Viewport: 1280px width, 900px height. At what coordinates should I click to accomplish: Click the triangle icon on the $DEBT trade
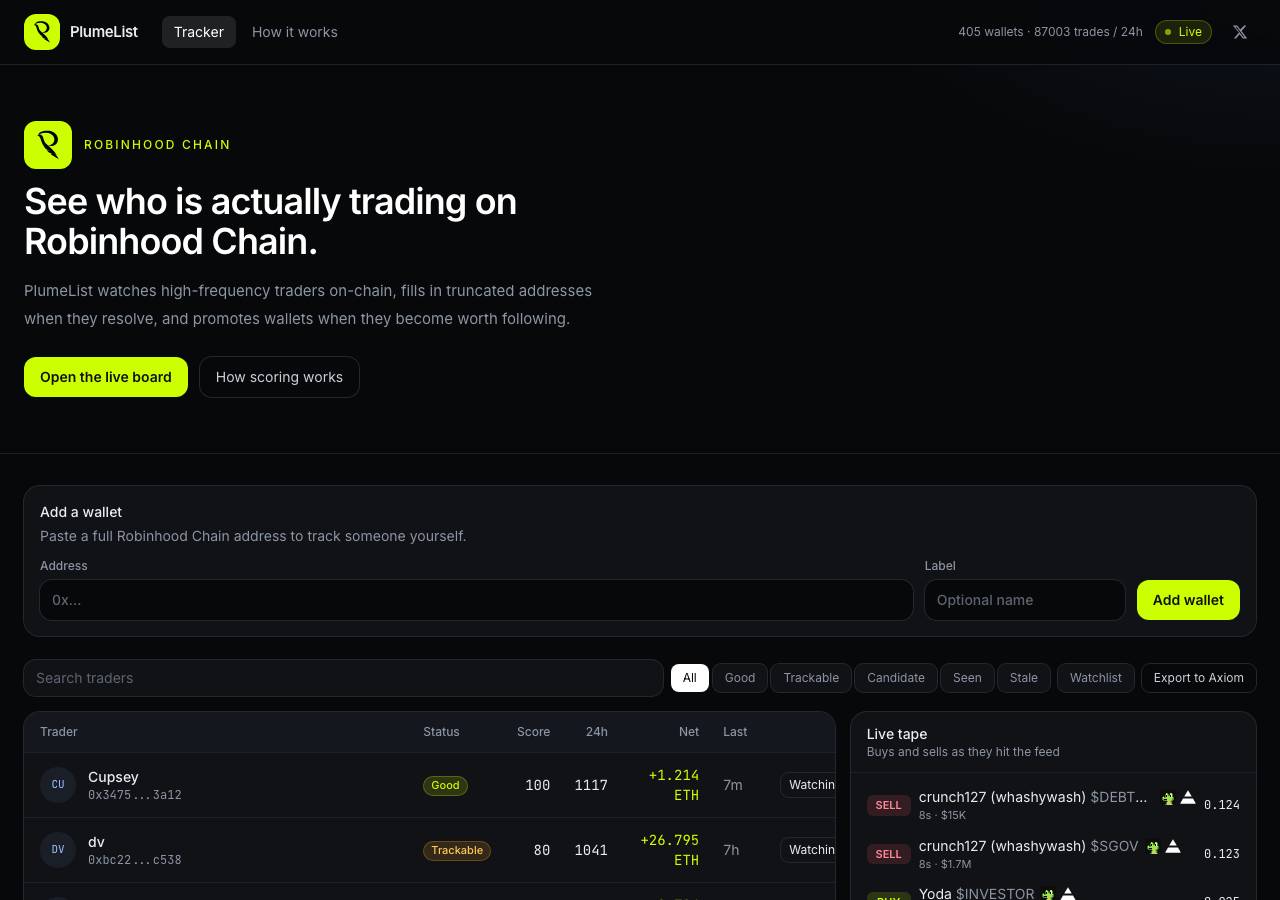(1188, 797)
